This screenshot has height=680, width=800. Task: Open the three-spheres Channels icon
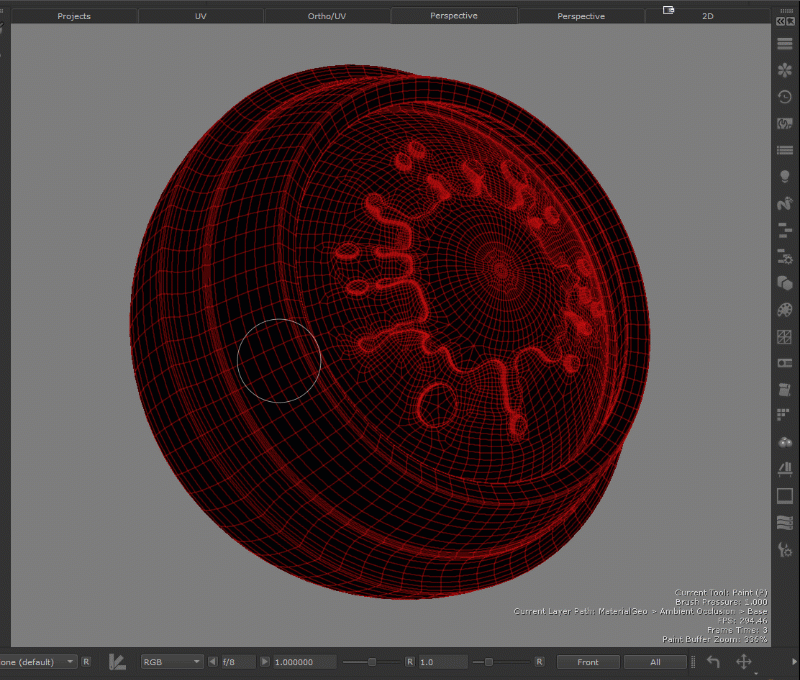pyautogui.click(x=785, y=442)
